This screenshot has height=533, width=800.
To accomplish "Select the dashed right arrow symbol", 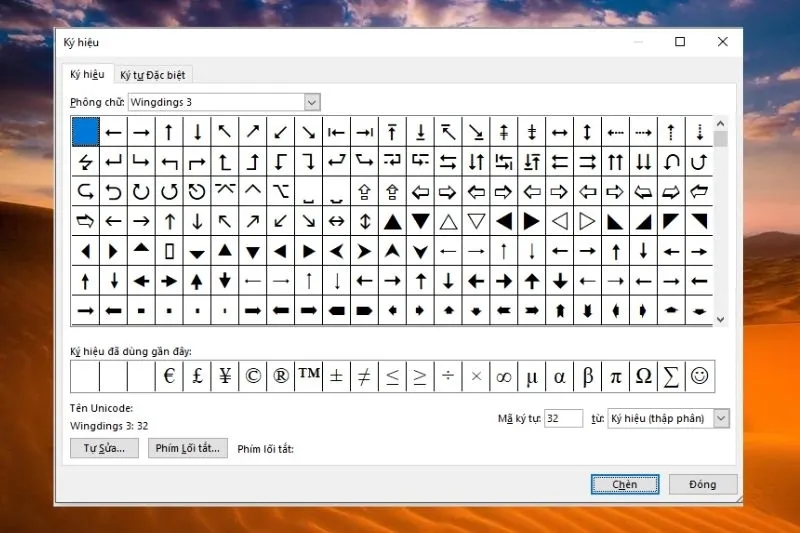I will 643,132.
